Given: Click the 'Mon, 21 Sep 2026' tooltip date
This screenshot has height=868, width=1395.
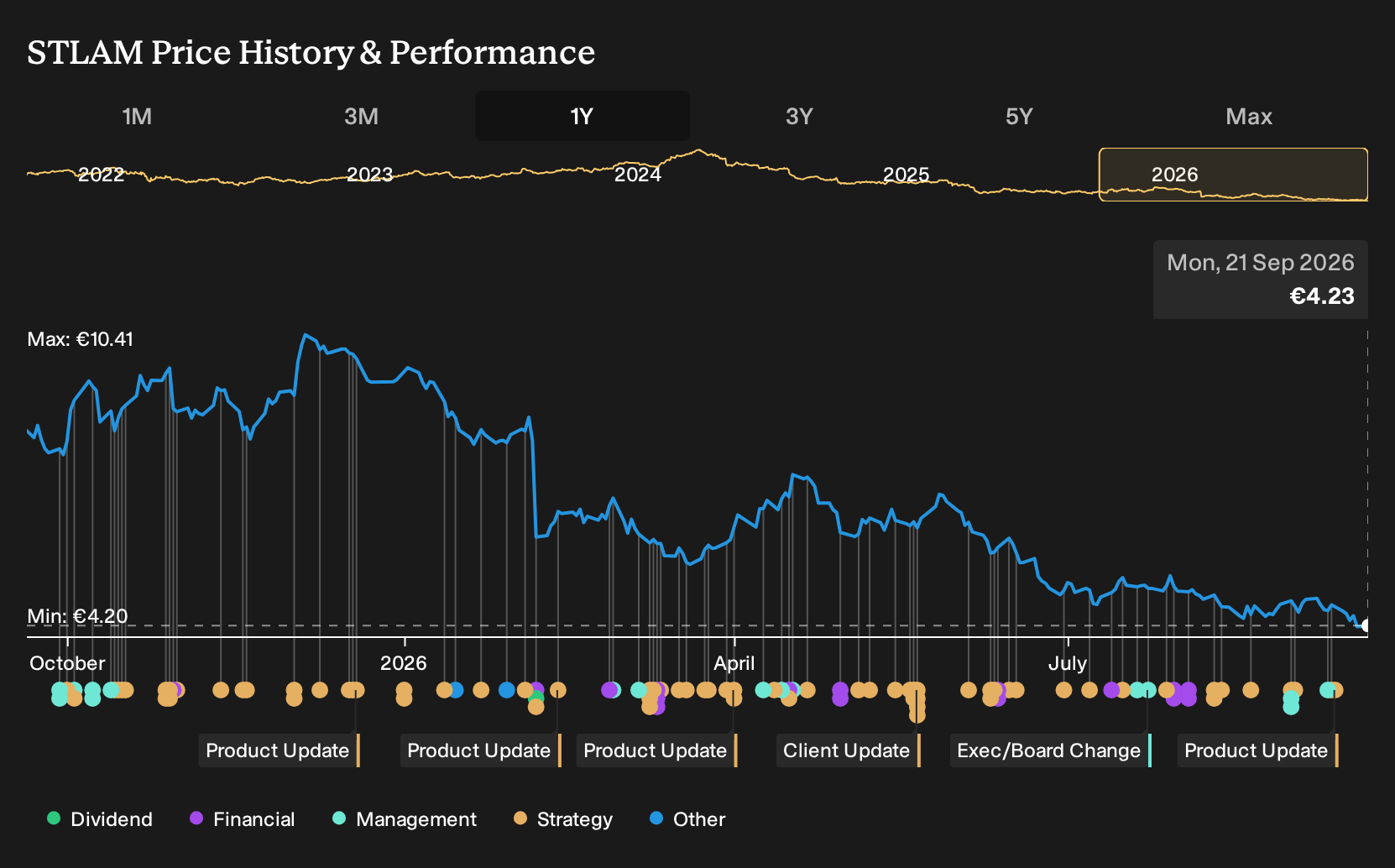Looking at the screenshot, I should coord(1260,263).
